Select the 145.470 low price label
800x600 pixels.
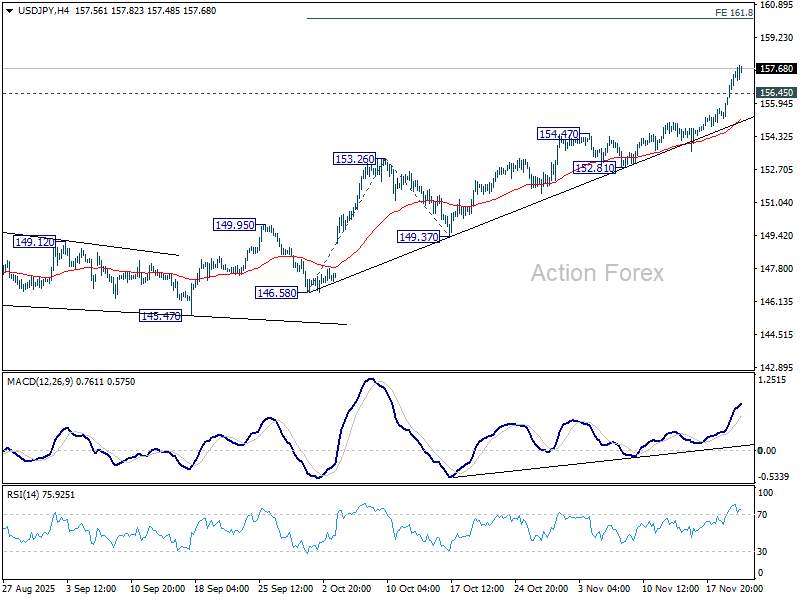(160, 315)
